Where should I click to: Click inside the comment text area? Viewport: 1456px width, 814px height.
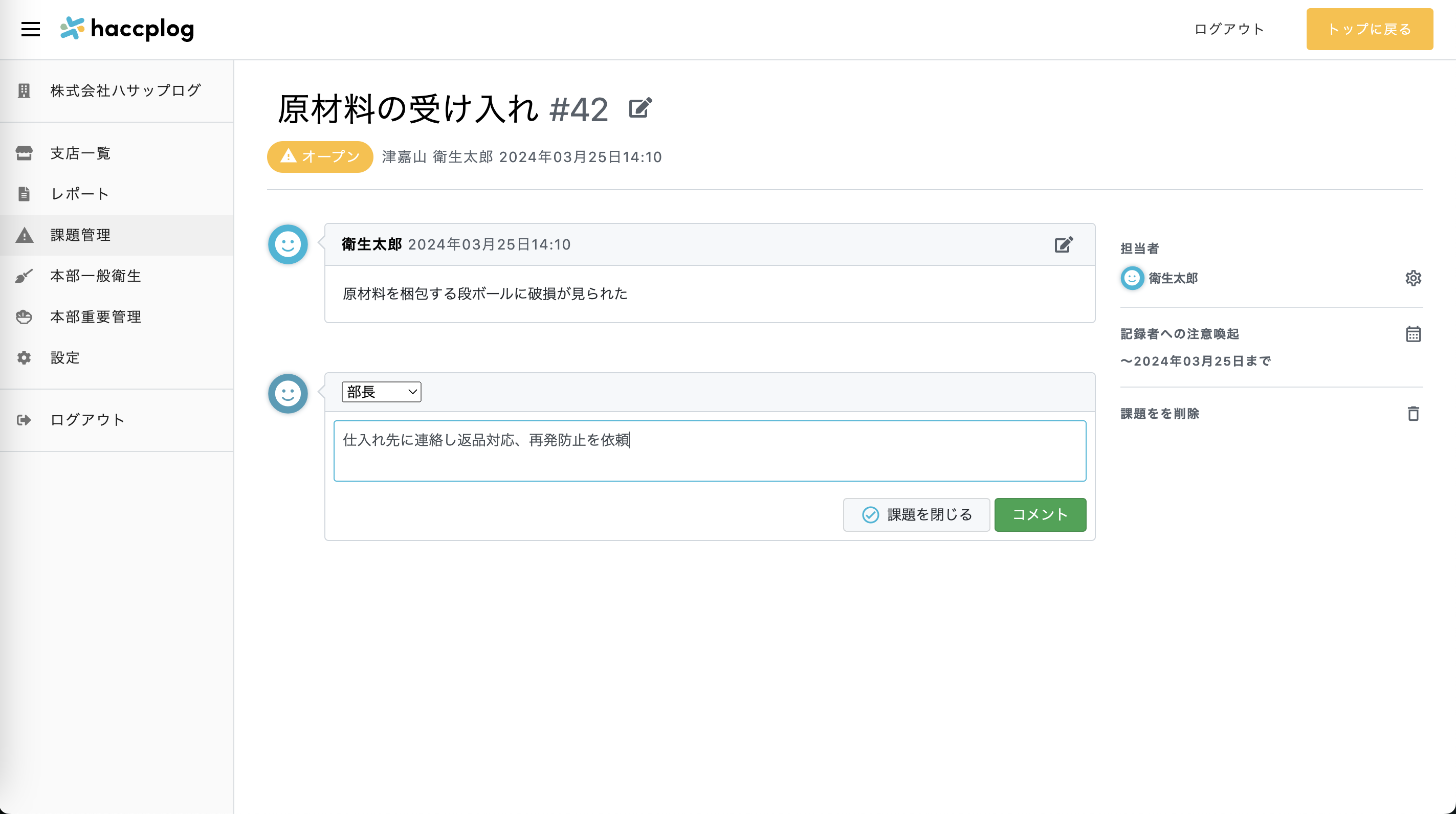click(x=710, y=451)
